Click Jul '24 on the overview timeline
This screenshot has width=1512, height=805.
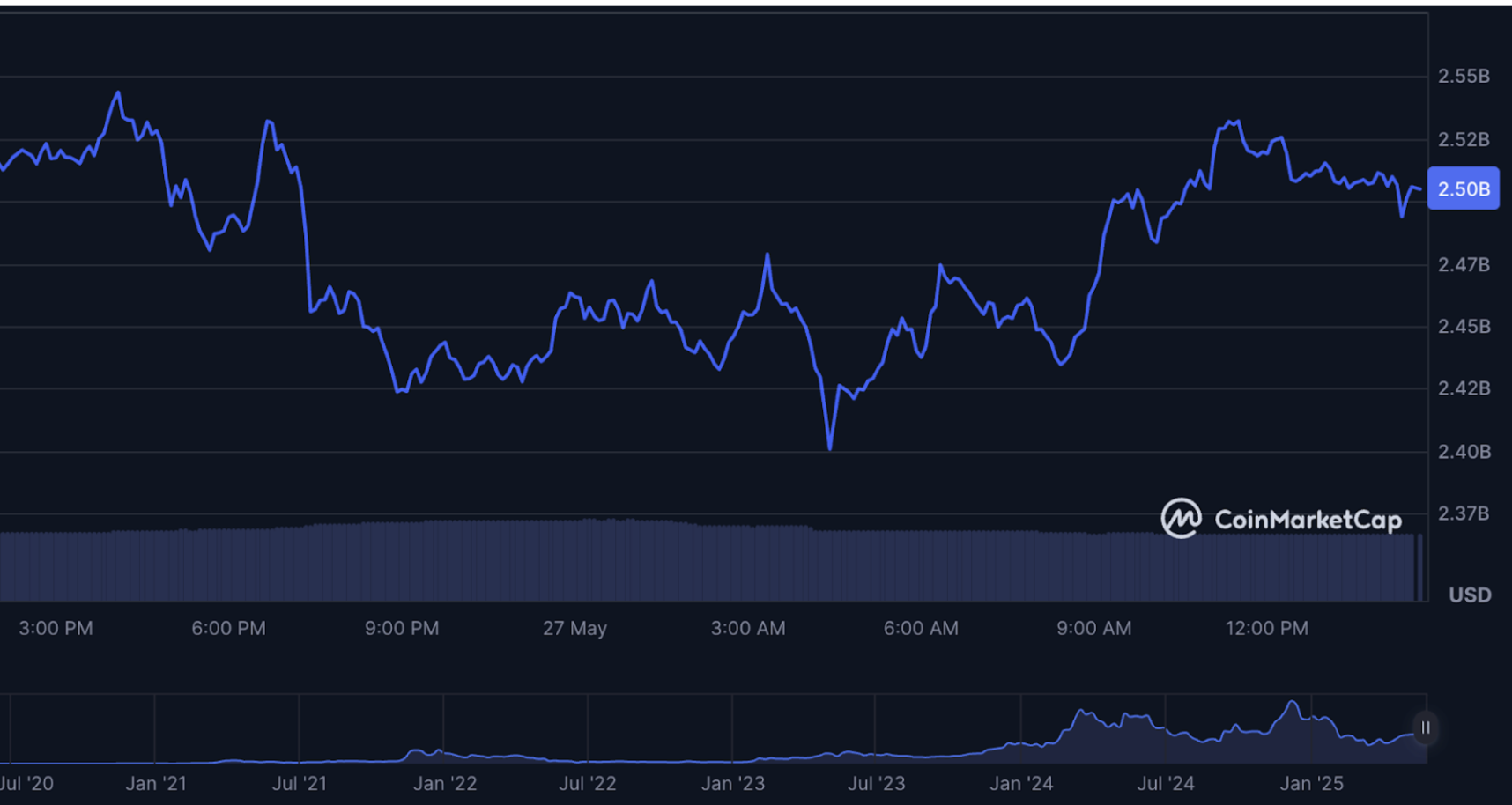1166,783
